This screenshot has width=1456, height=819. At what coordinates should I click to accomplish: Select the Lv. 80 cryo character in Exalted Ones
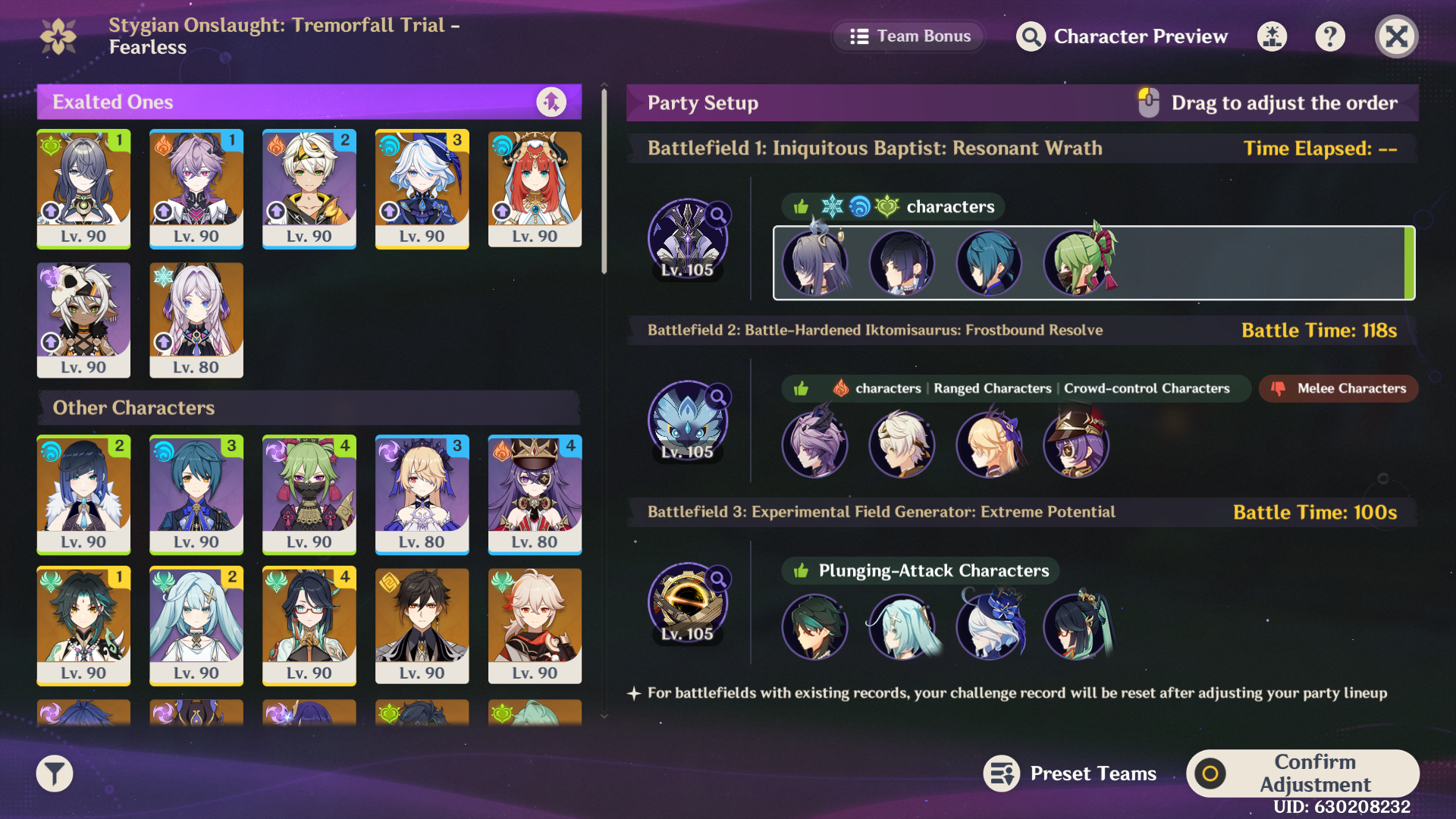tap(196, 320)
